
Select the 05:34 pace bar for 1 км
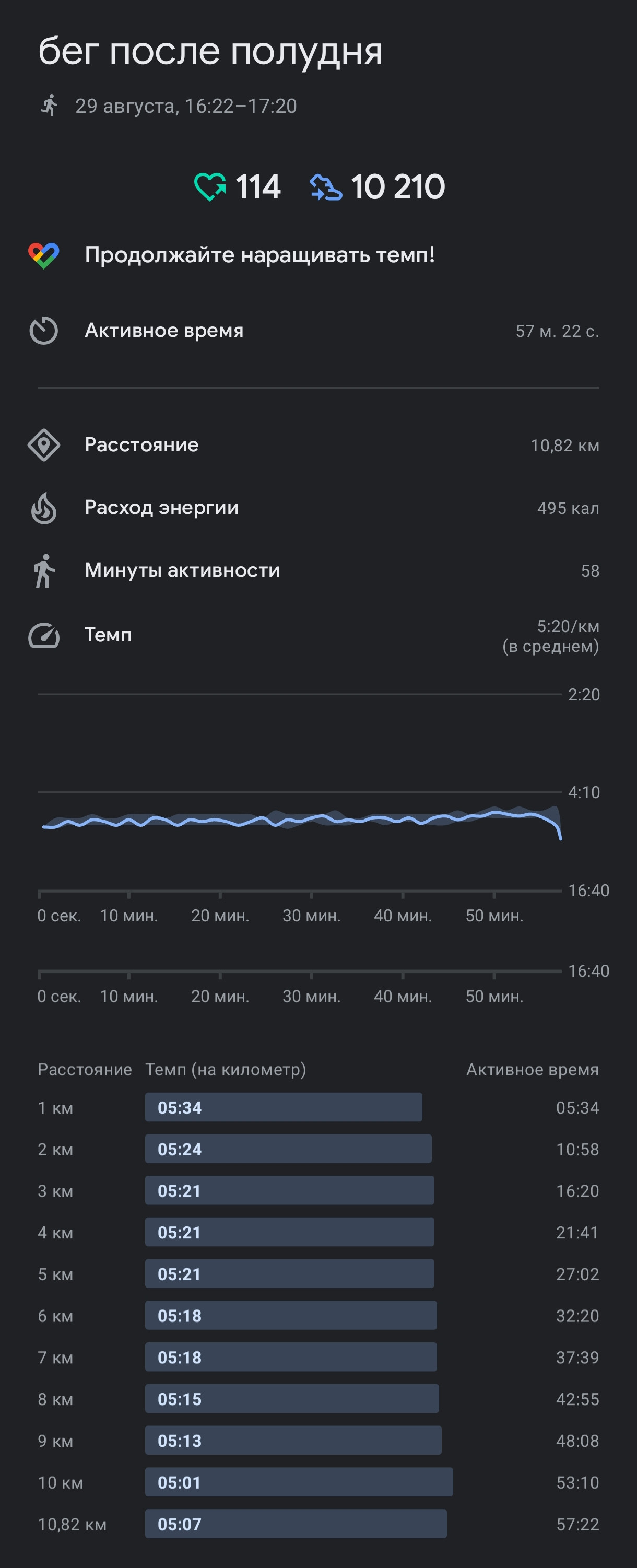point(284,1107)
